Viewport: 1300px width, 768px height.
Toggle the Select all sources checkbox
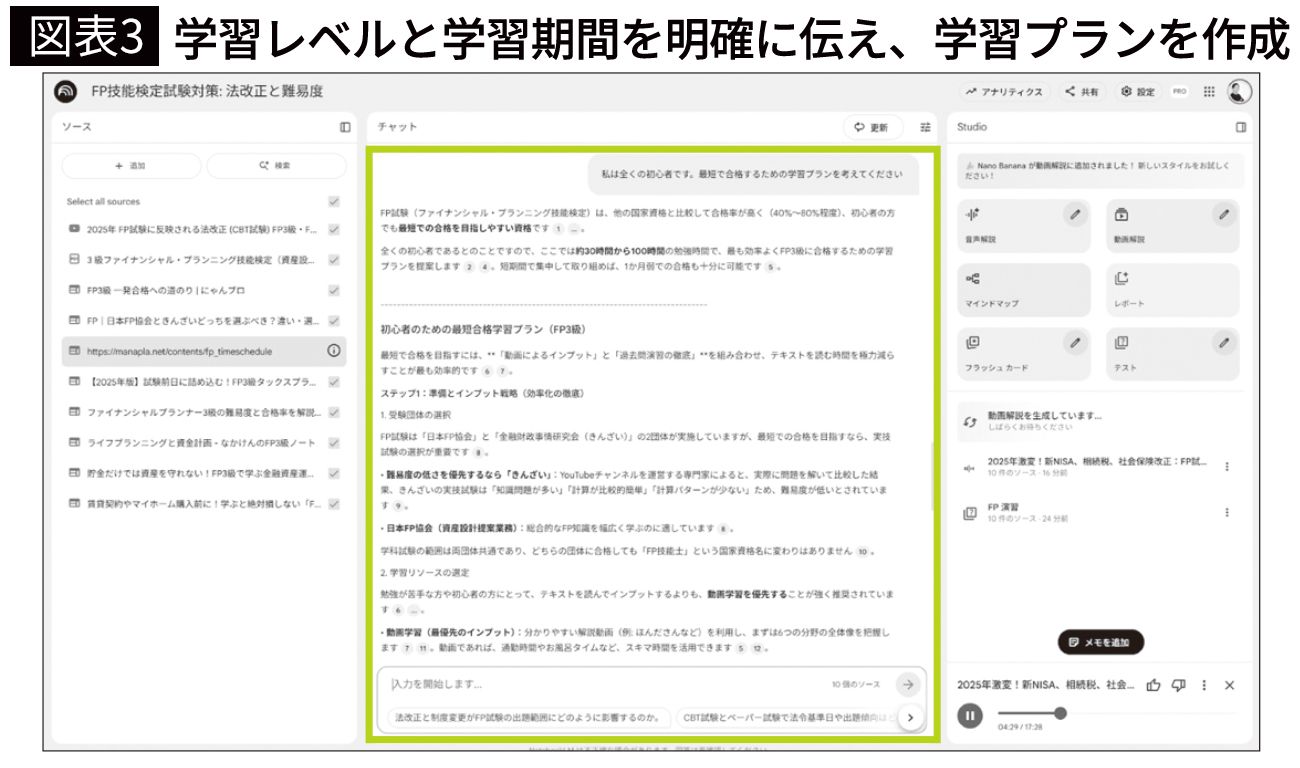pos(334,201)
